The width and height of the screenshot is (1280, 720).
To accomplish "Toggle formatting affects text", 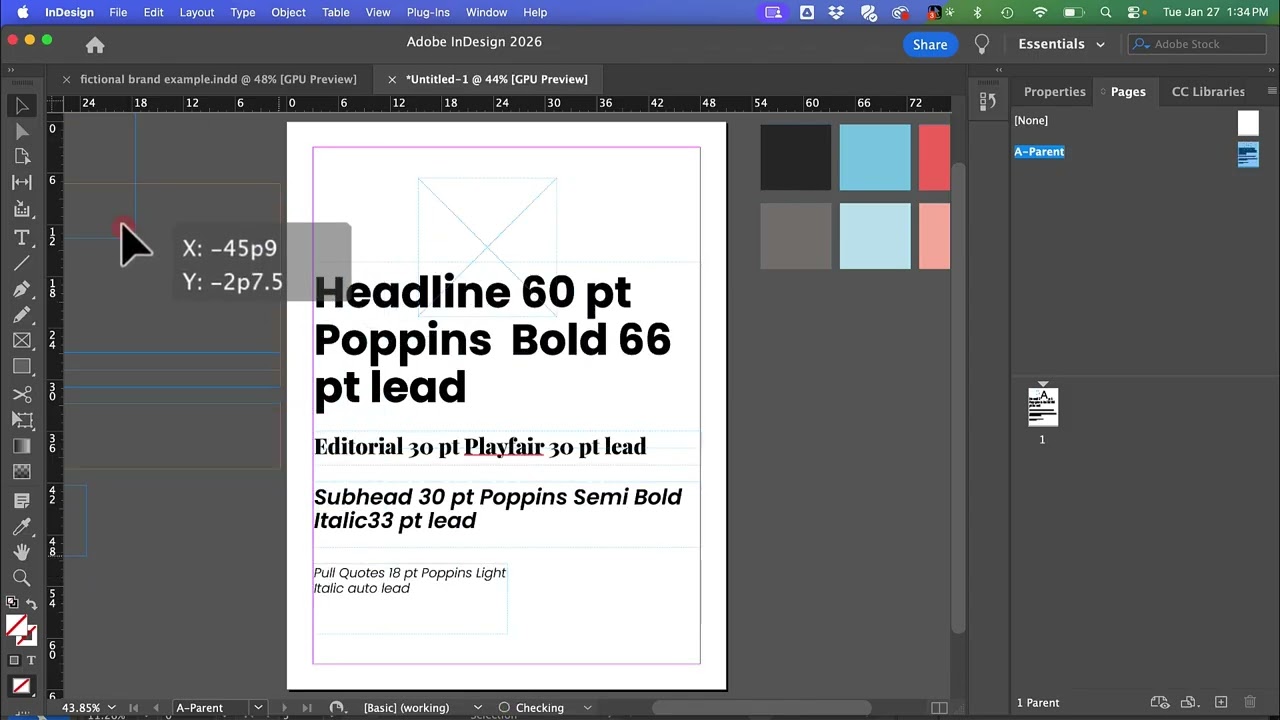I will click(31, 661).
